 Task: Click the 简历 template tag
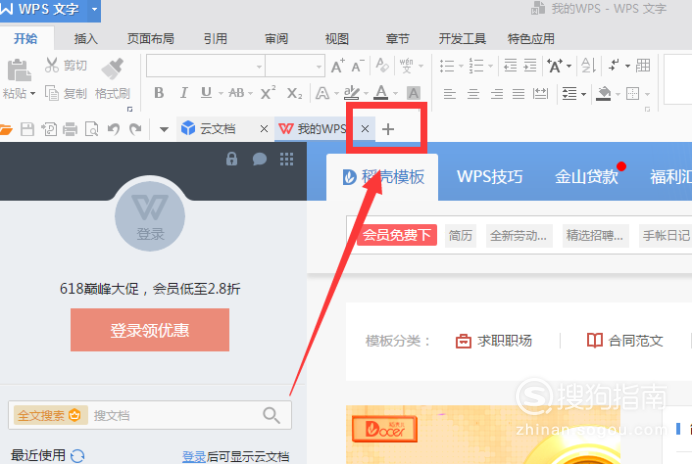coord(460,235)
